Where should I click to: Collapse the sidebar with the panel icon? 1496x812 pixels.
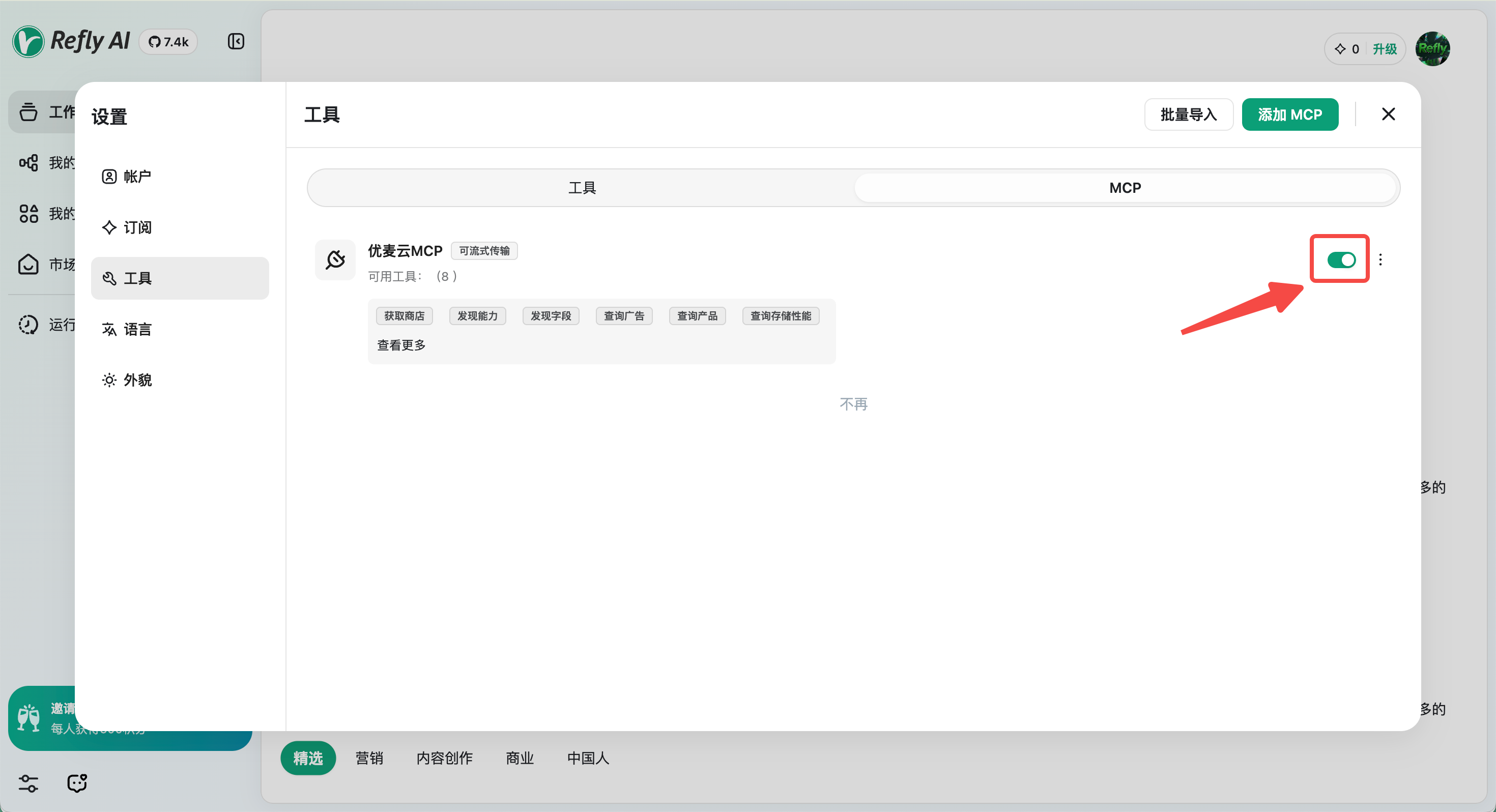click(x=236, y=41)
